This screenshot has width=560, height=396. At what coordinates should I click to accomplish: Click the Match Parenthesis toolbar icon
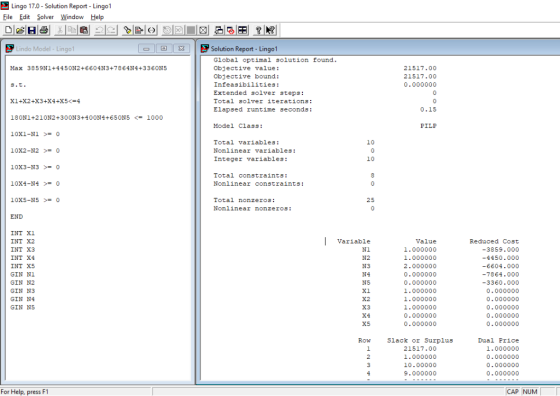[x=151, y=30]
